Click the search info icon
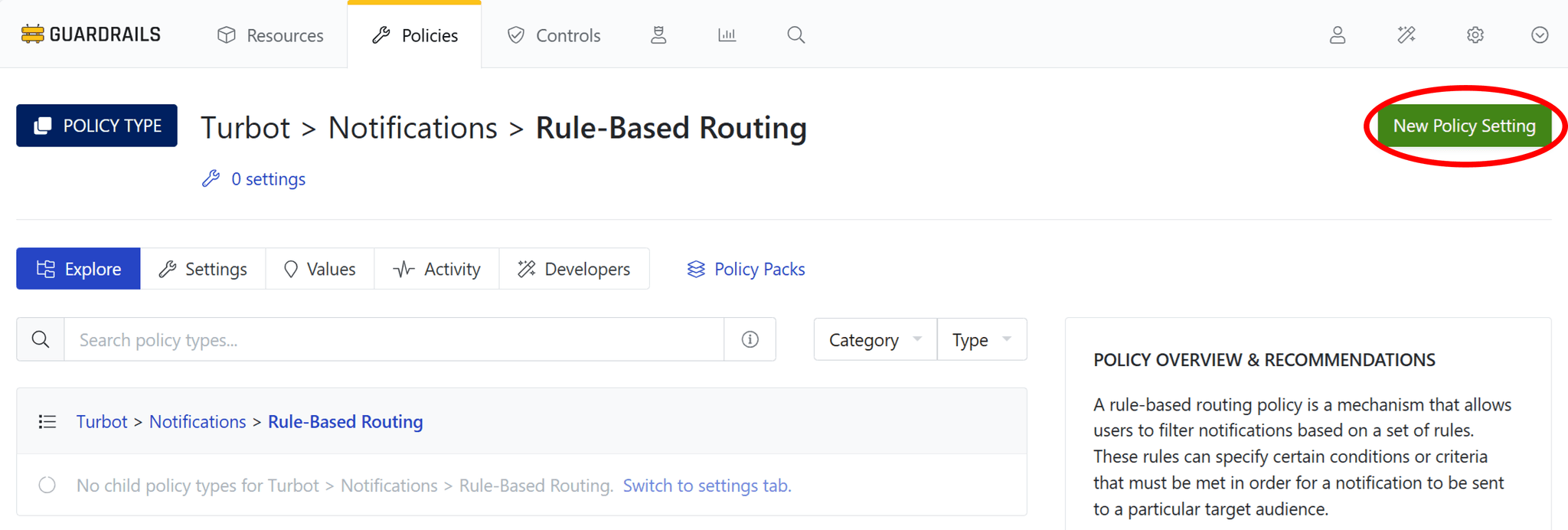 (x=750, y=339)
